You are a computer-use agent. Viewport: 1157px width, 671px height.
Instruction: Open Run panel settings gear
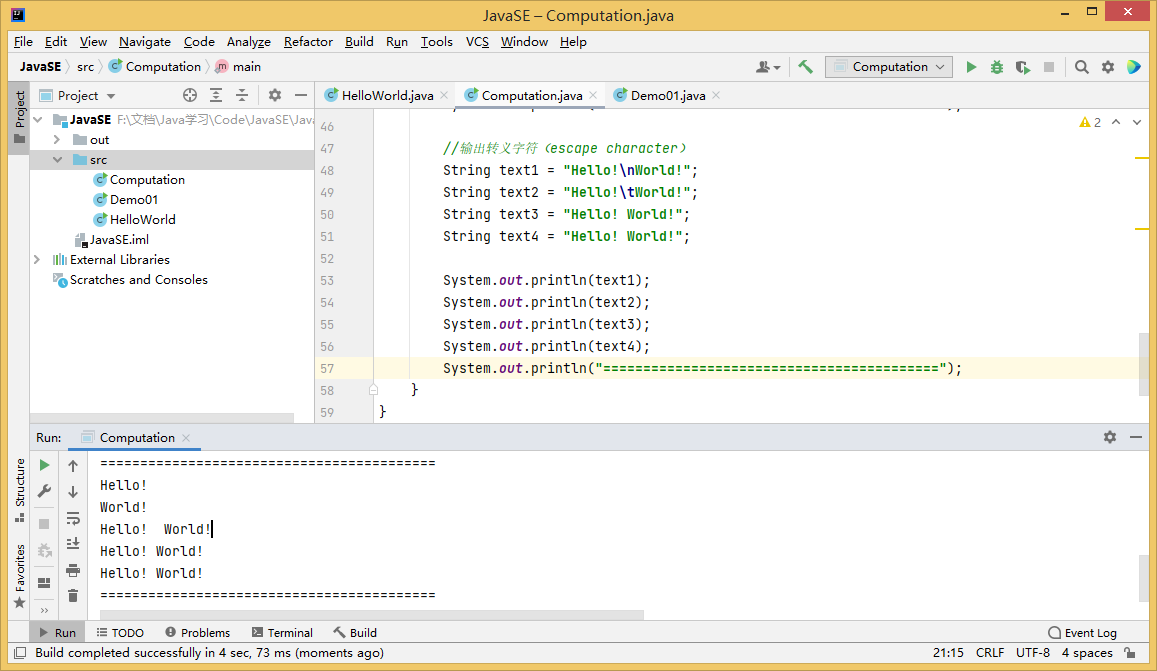1110,437
